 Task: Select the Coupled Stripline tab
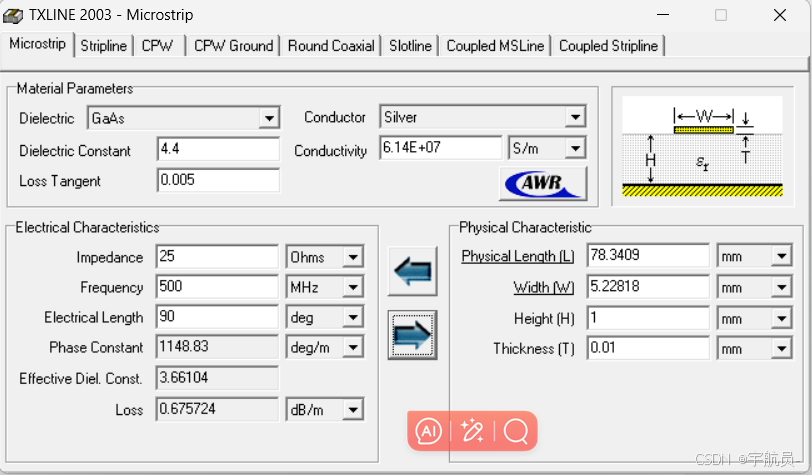point(608,46)
